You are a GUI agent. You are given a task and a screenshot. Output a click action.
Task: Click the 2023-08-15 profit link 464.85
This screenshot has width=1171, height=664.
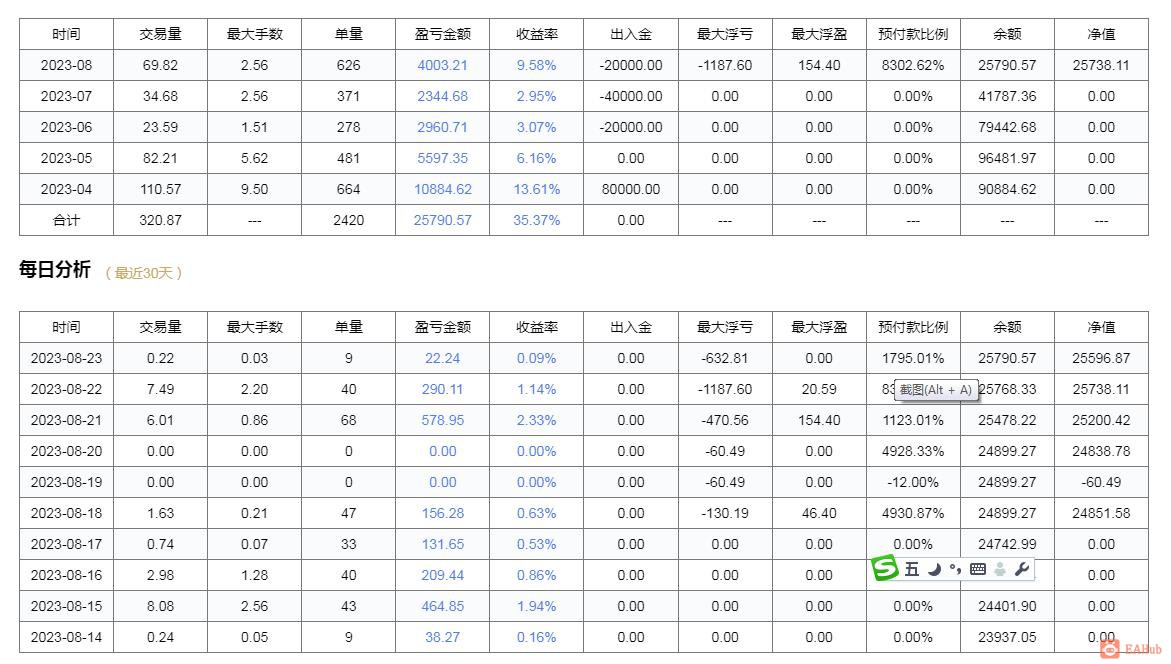[x=442, y=606]
